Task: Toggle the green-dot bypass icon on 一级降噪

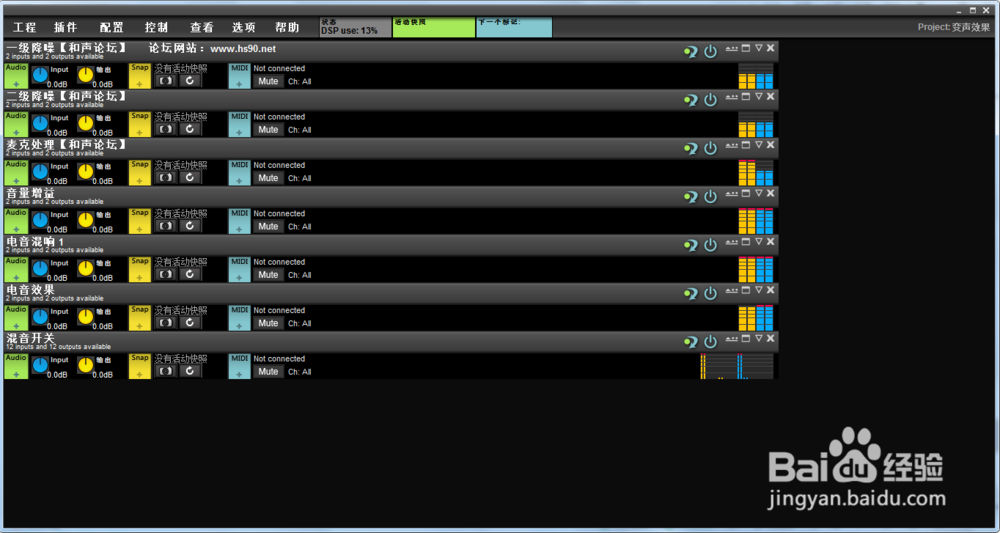Action: click(x=690, y=52)
